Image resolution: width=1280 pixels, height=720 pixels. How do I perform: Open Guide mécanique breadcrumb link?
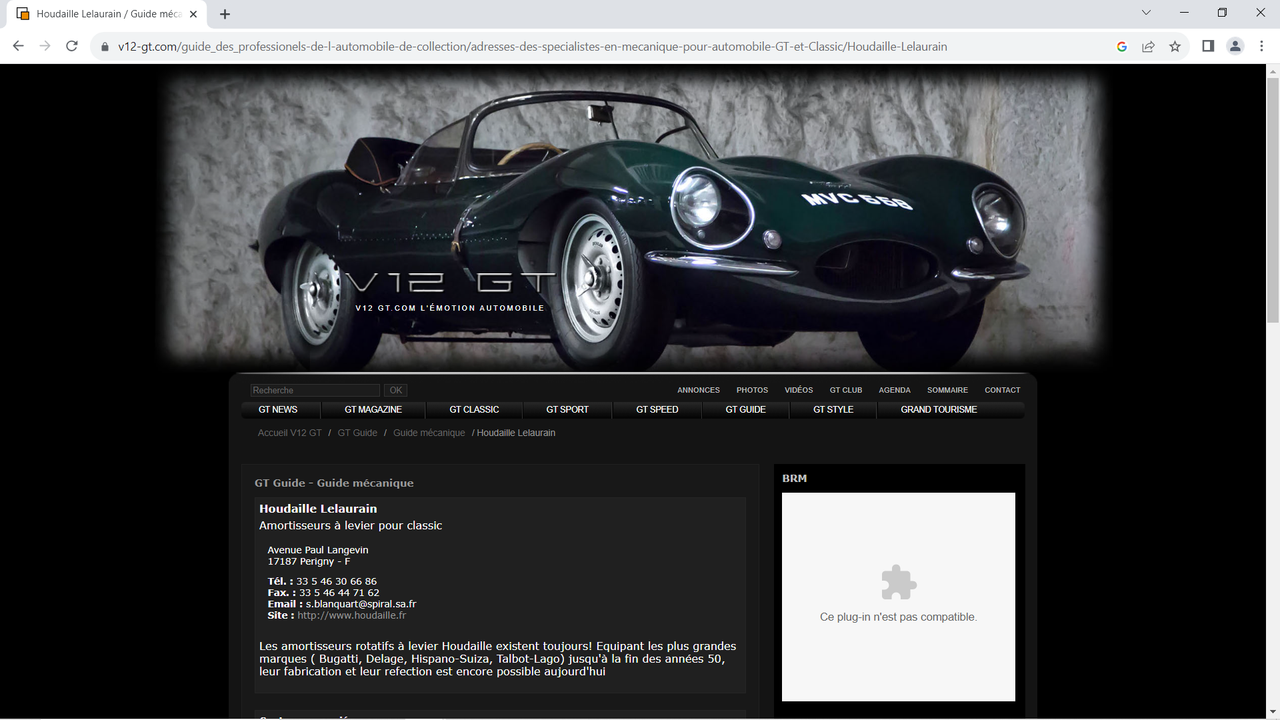429,433
